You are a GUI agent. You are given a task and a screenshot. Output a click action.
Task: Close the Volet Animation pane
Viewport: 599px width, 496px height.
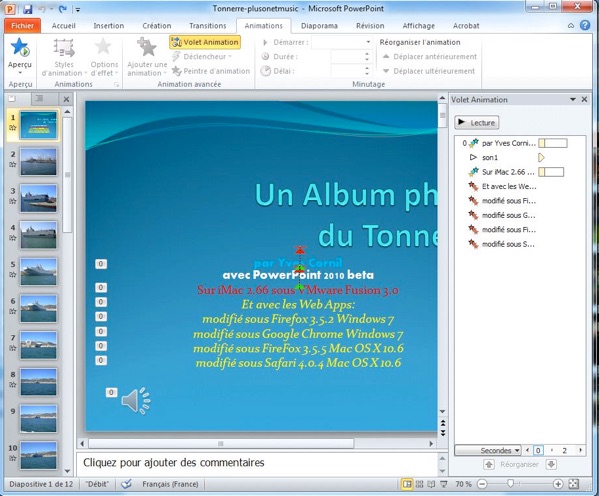[584, 99]
